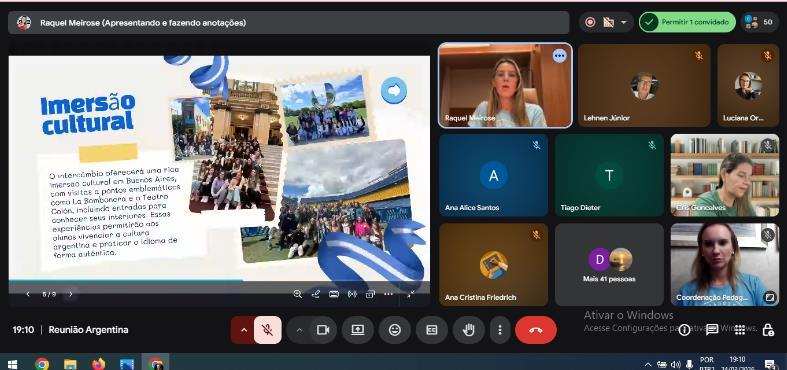Screen dimensions: 787x370
Task: Open Windows Start menu
Action: pos(12,363)
